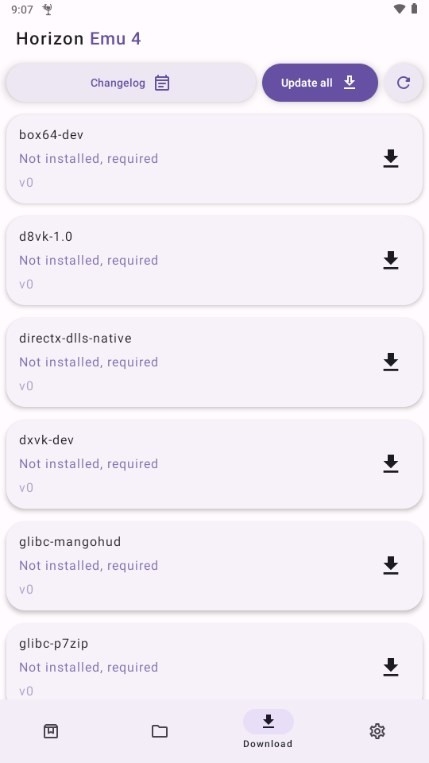
Task: Open the directx-dlls-native entry
Action: [214, 362]
